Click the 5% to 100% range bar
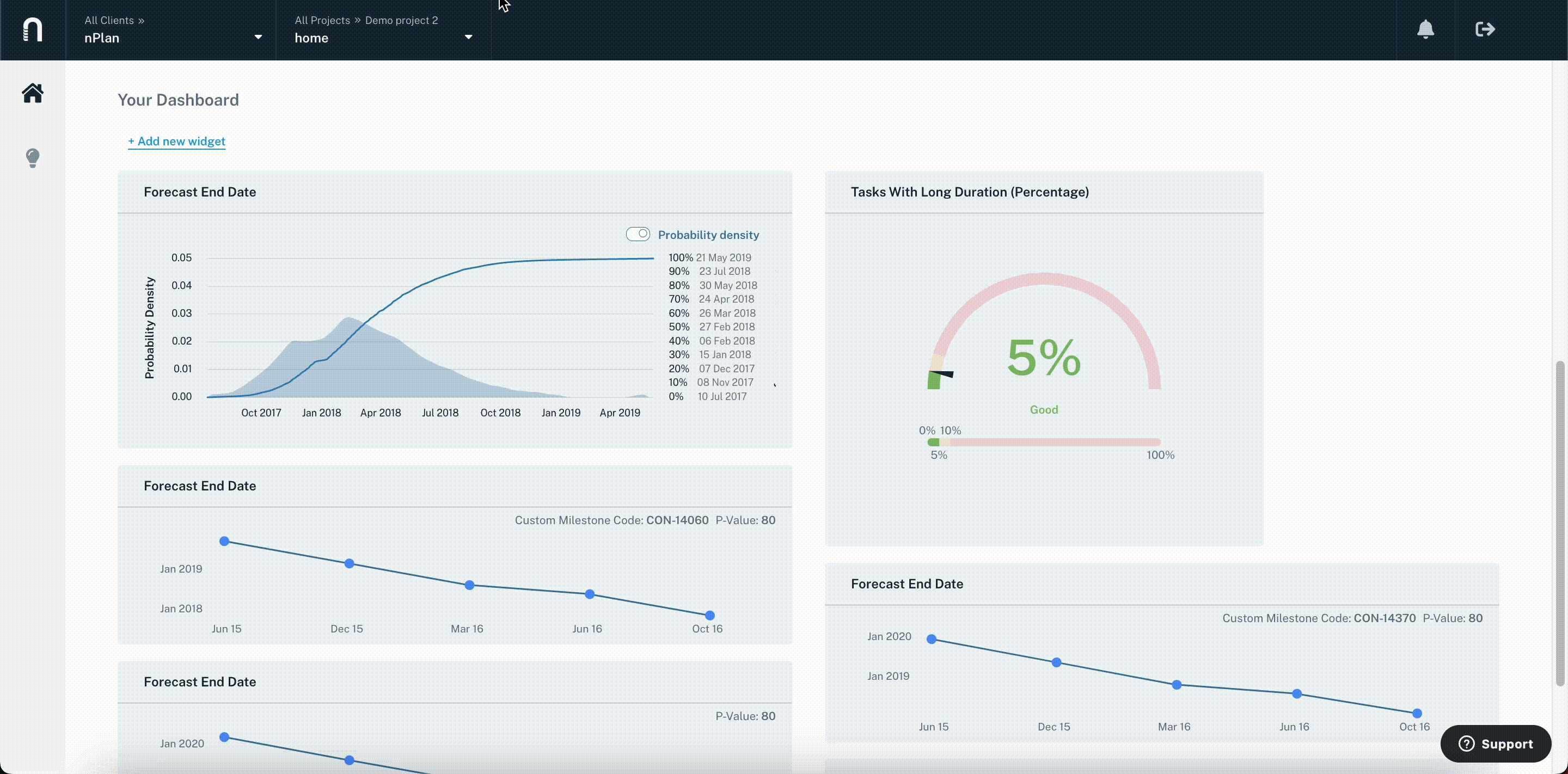Viewport: 1568px width, 774px height. tap(1044, 443)
